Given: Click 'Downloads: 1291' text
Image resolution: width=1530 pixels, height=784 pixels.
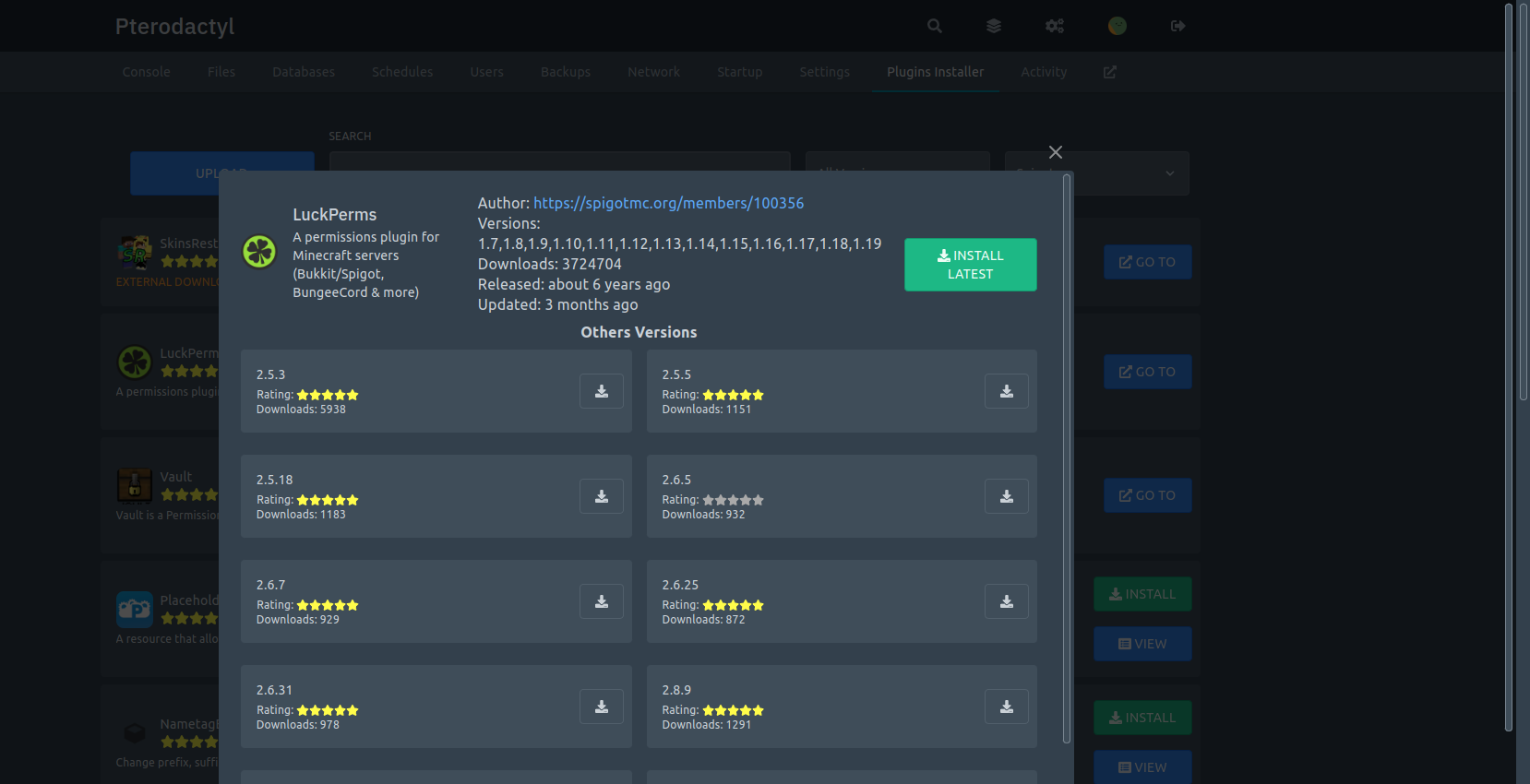Looking at the screenshot, I should click(706, 725).
